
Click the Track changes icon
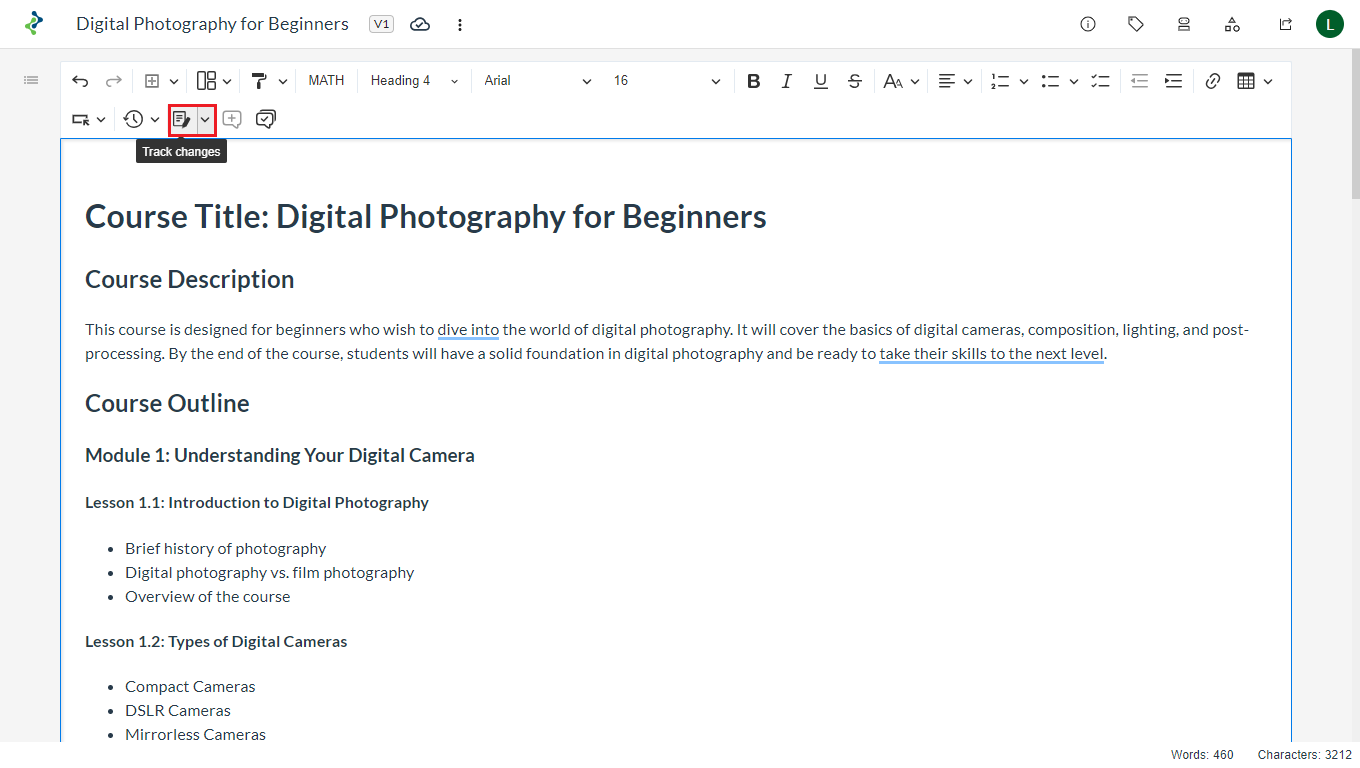[x=181, y=120]
